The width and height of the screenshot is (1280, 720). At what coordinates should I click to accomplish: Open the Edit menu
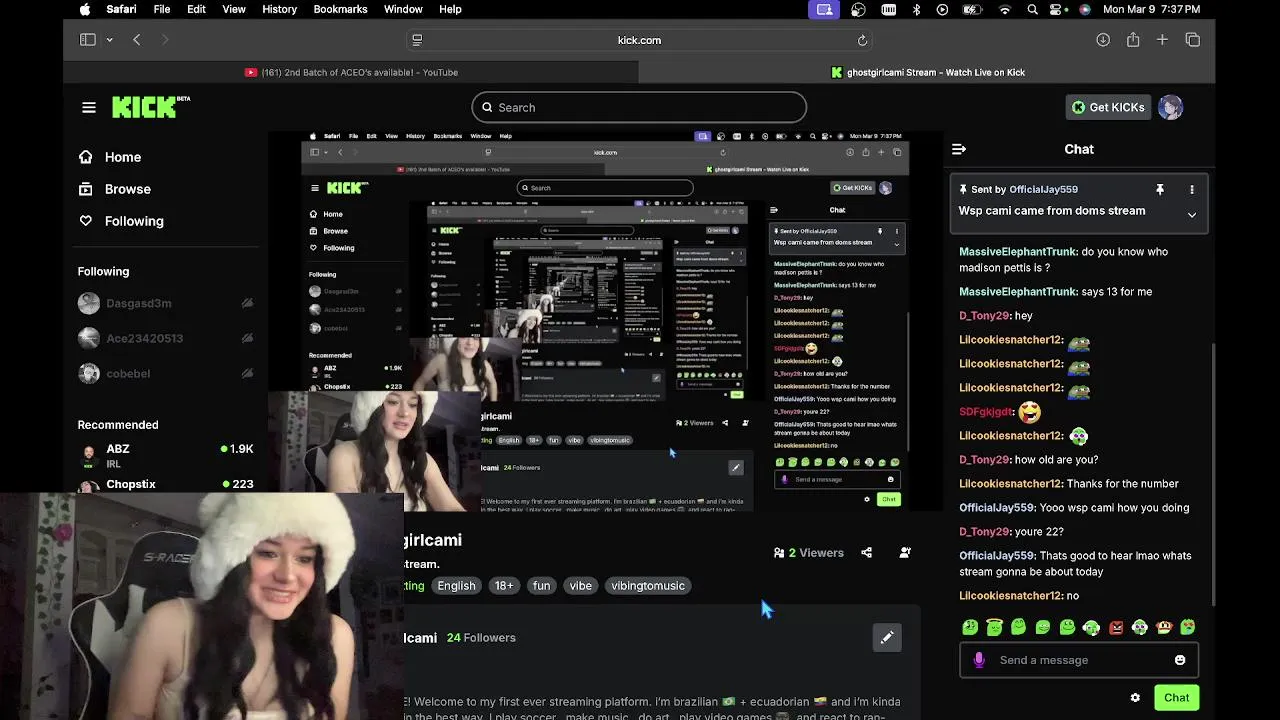tap(196, 9)
